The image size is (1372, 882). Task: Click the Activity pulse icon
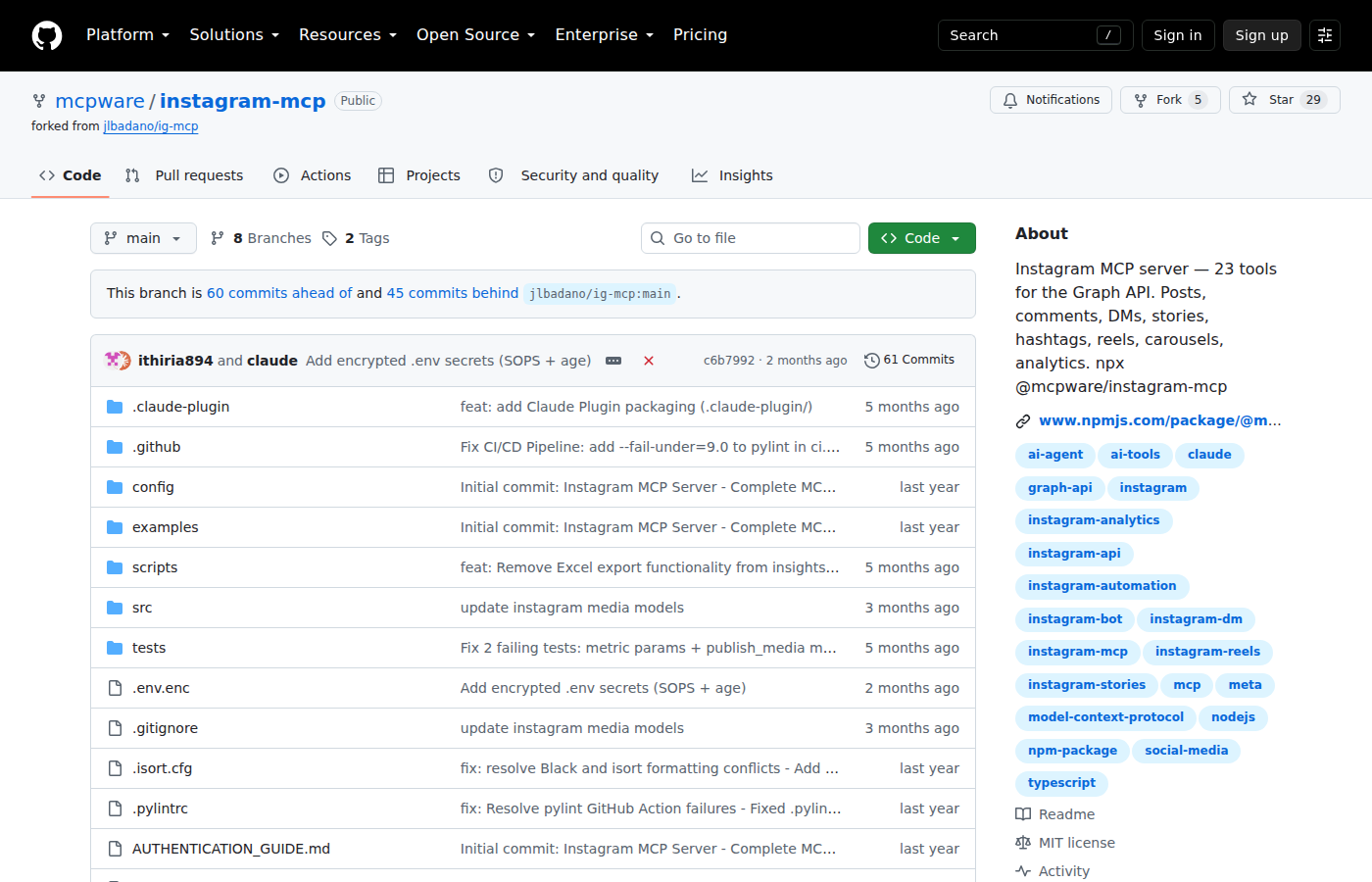click(x=1023, y=871)
